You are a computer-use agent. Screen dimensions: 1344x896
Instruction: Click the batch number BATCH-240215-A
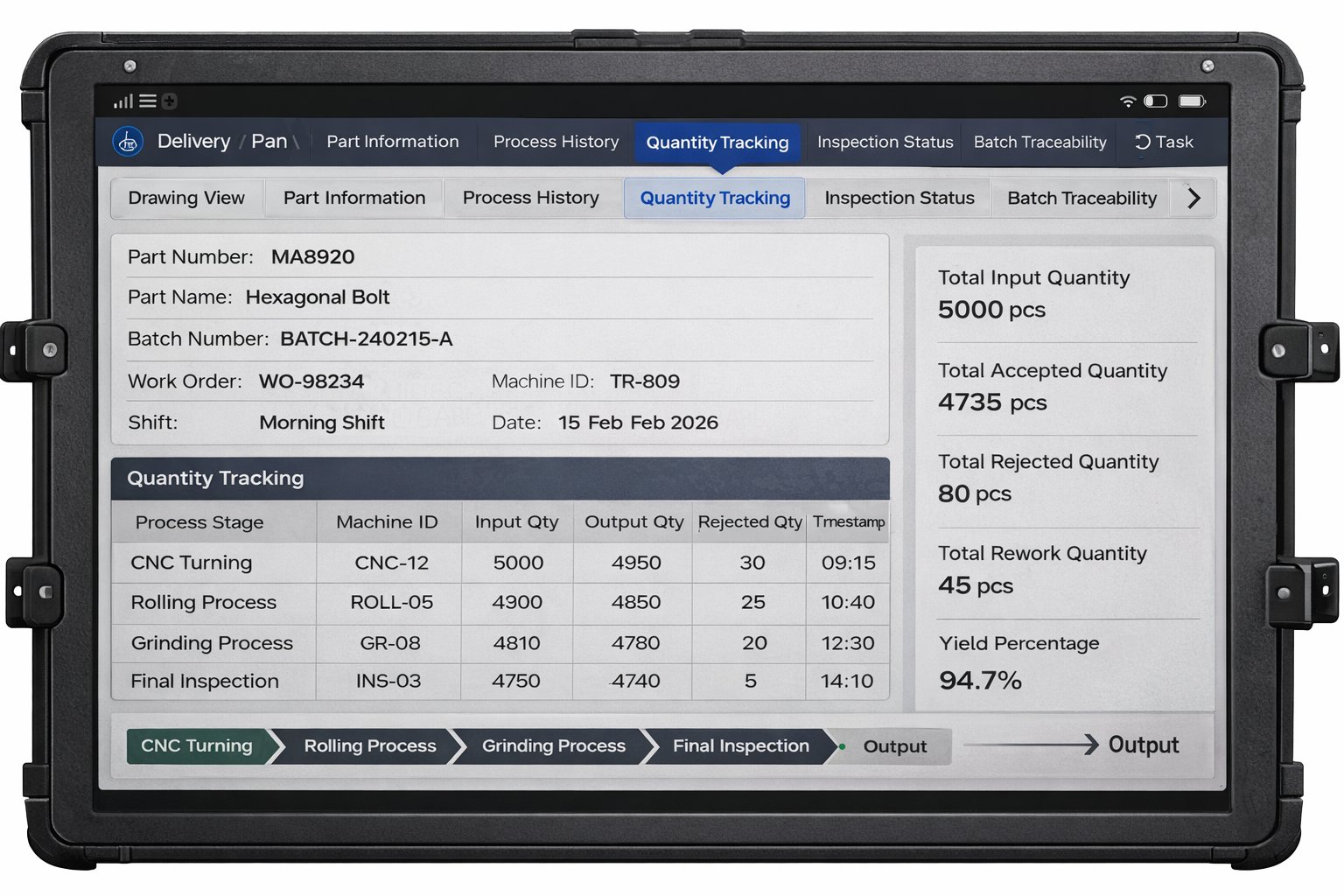point(367,339)
